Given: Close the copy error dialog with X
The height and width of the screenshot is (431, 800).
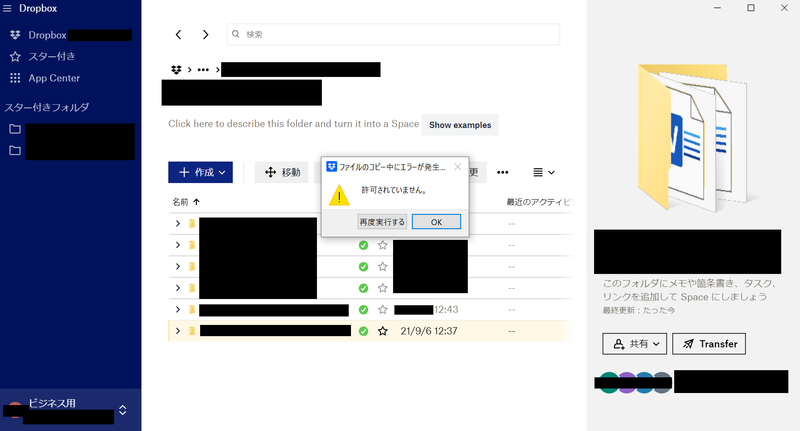Looking at the screenshot, I should tap(458, 167).
